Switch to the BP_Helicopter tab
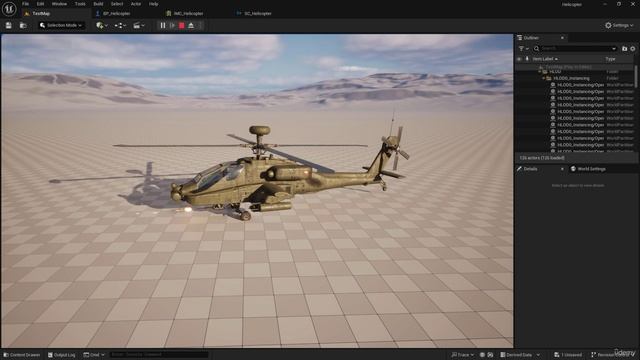Image resolution: width=640 pixels, height=360 pixels. [116, 13]
